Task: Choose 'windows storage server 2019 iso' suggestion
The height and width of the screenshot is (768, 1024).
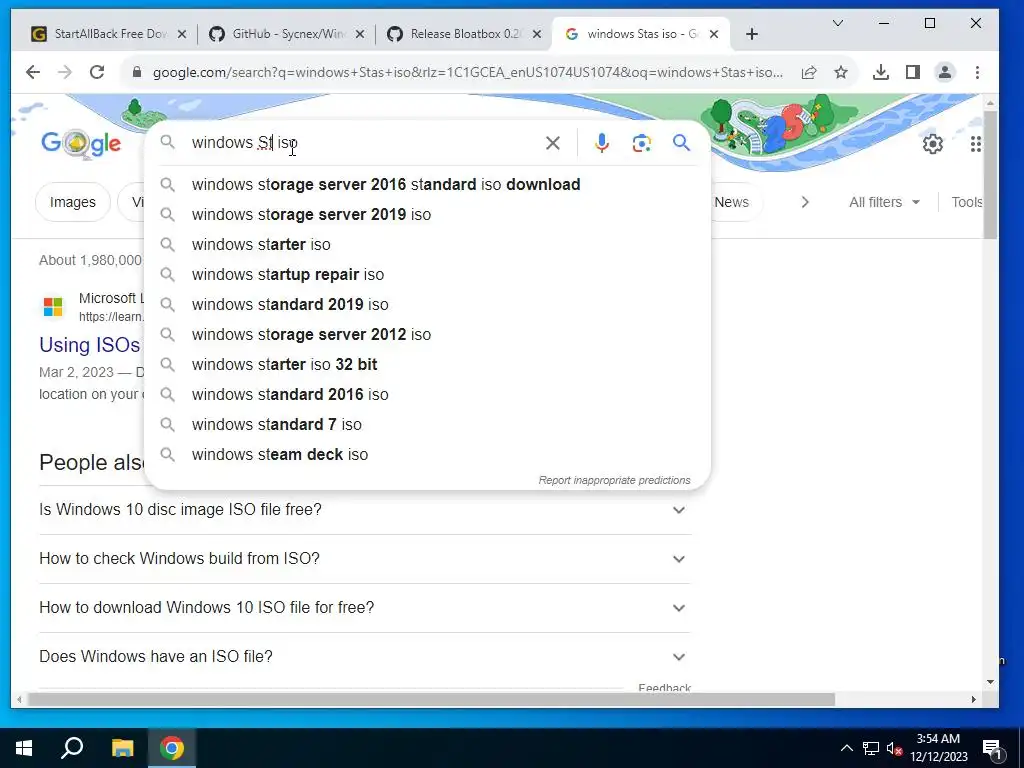Action: tap(427, 215)
